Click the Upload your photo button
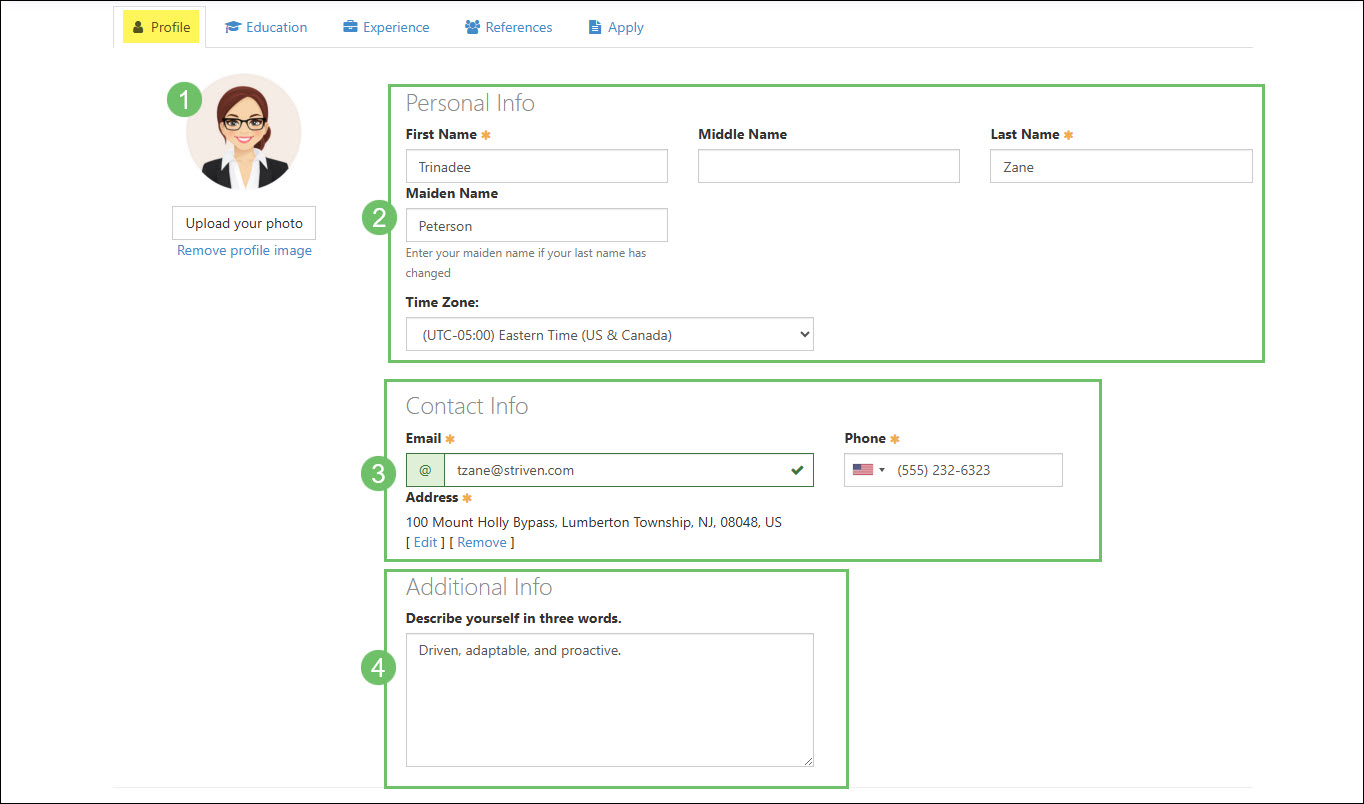This screenshot has width=1364, height=804. 243,222
